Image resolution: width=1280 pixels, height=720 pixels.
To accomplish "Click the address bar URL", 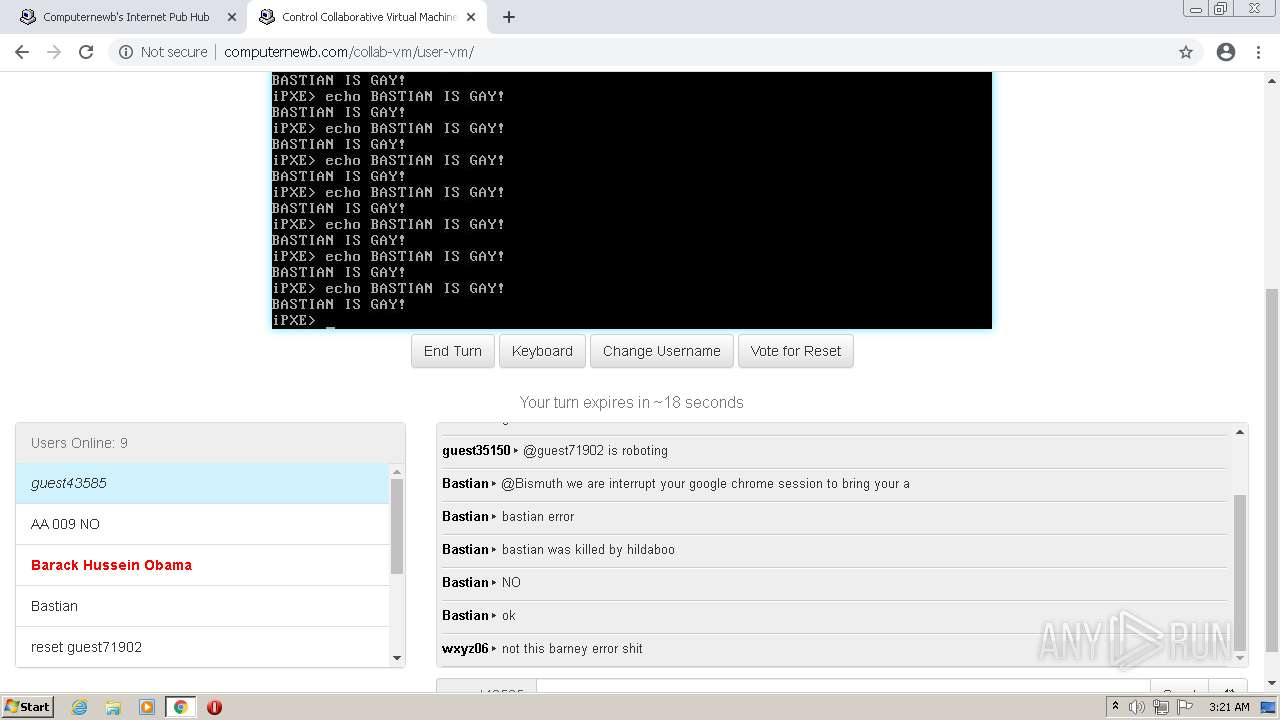I will (349, 52).
